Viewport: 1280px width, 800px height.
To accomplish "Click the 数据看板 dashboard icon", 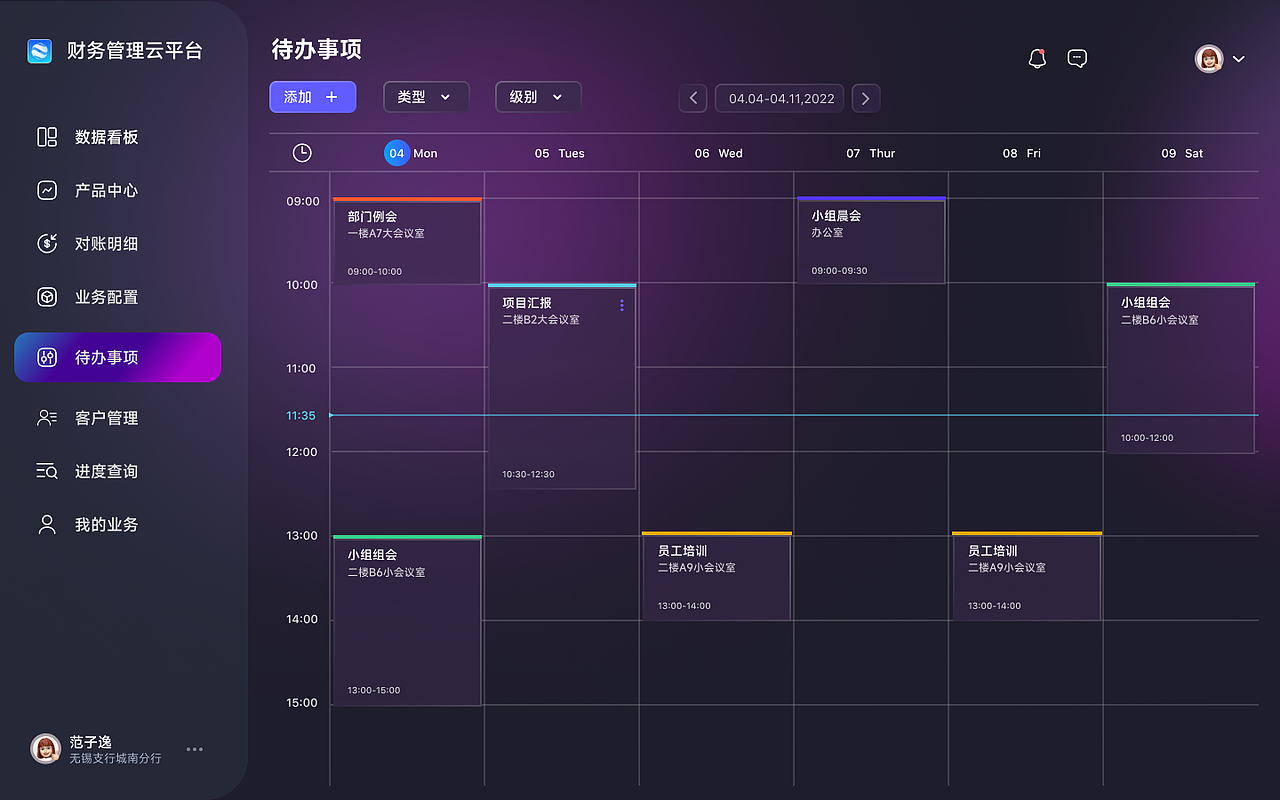I will [47, 137].
